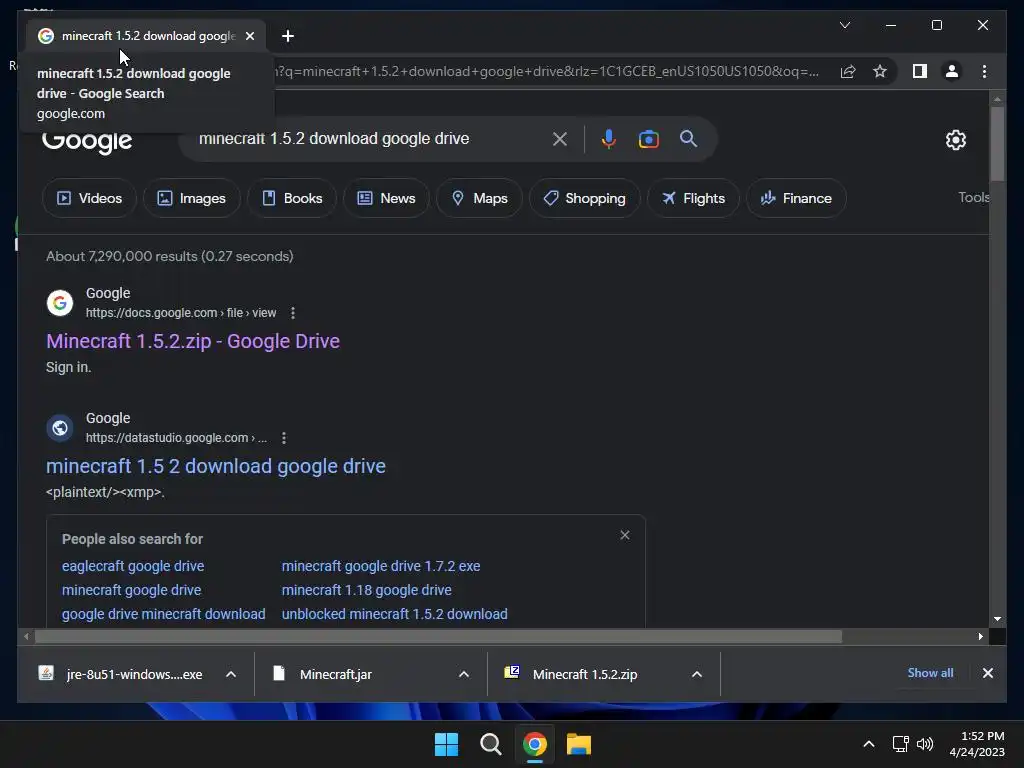1024x768 pixels.
Task: Close the minecraft 1.5.2 download tab
Action: [x=249, y=36]
